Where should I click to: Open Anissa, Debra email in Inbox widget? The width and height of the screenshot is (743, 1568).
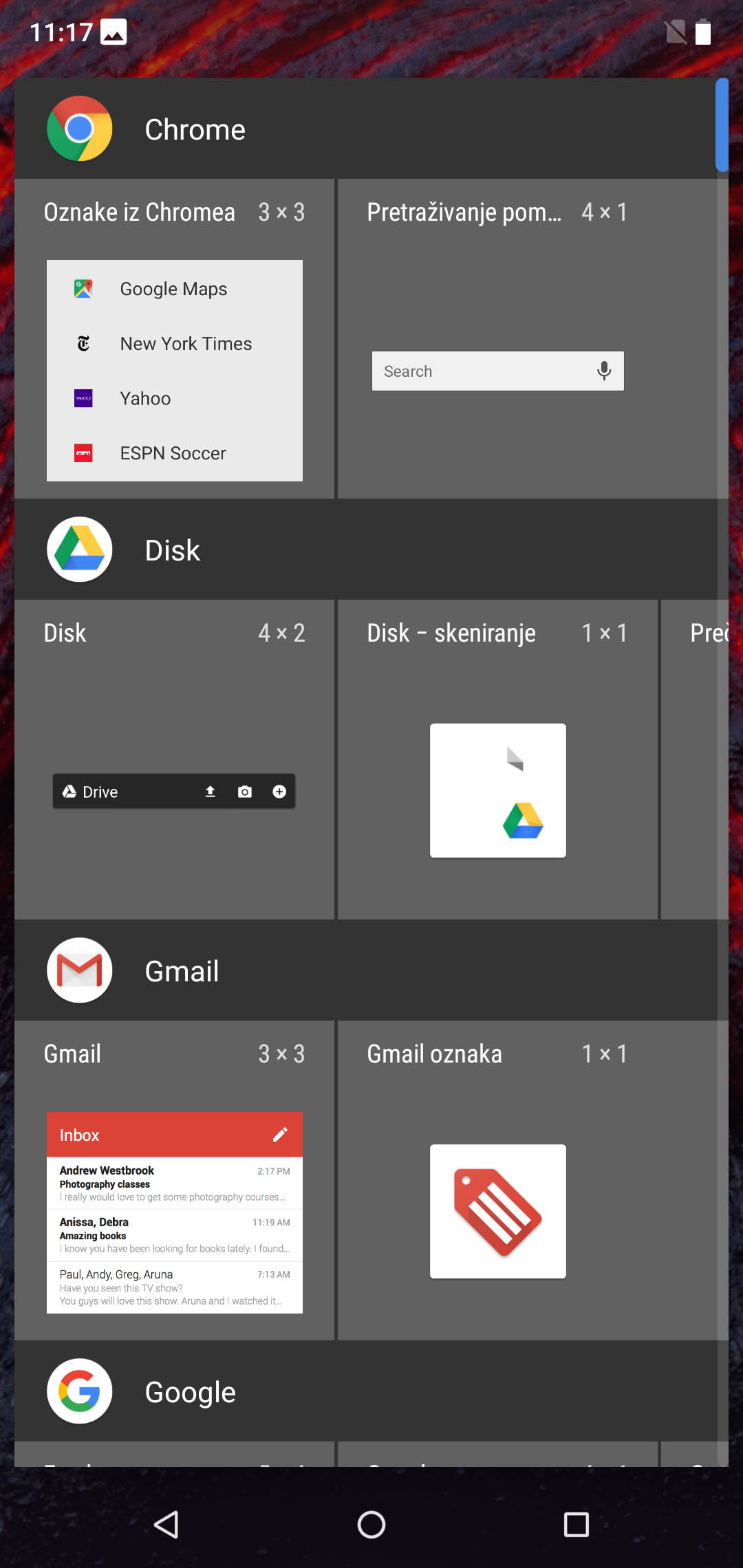coord(175,1235)
